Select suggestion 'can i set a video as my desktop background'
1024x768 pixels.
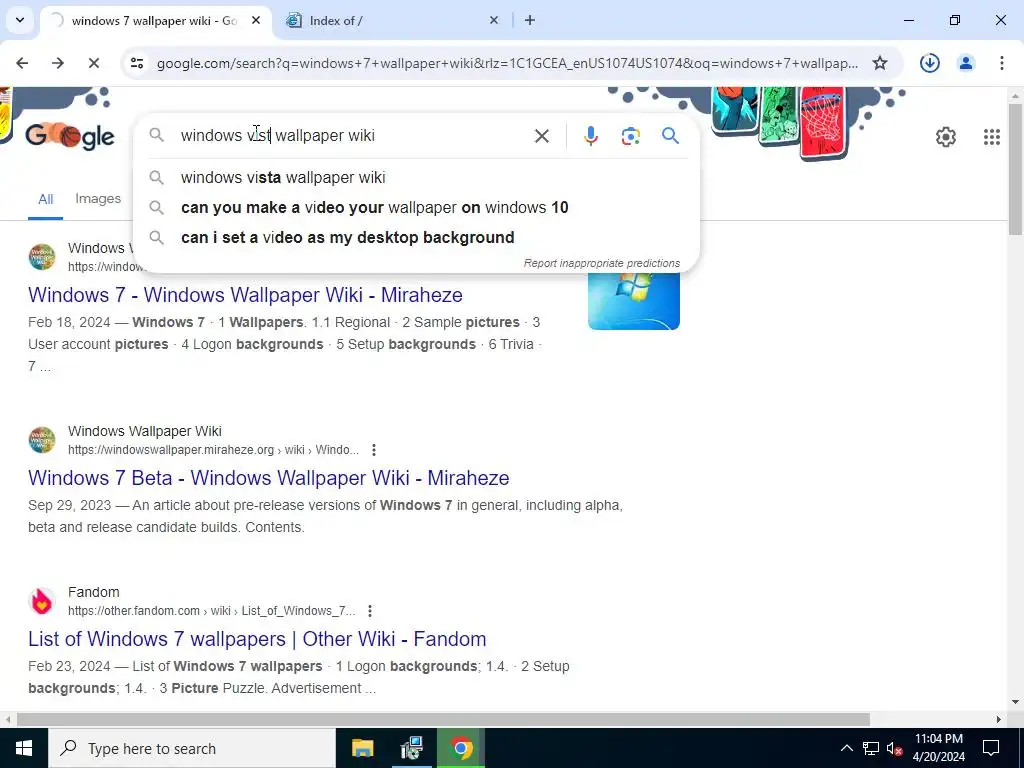pos(415,238)
